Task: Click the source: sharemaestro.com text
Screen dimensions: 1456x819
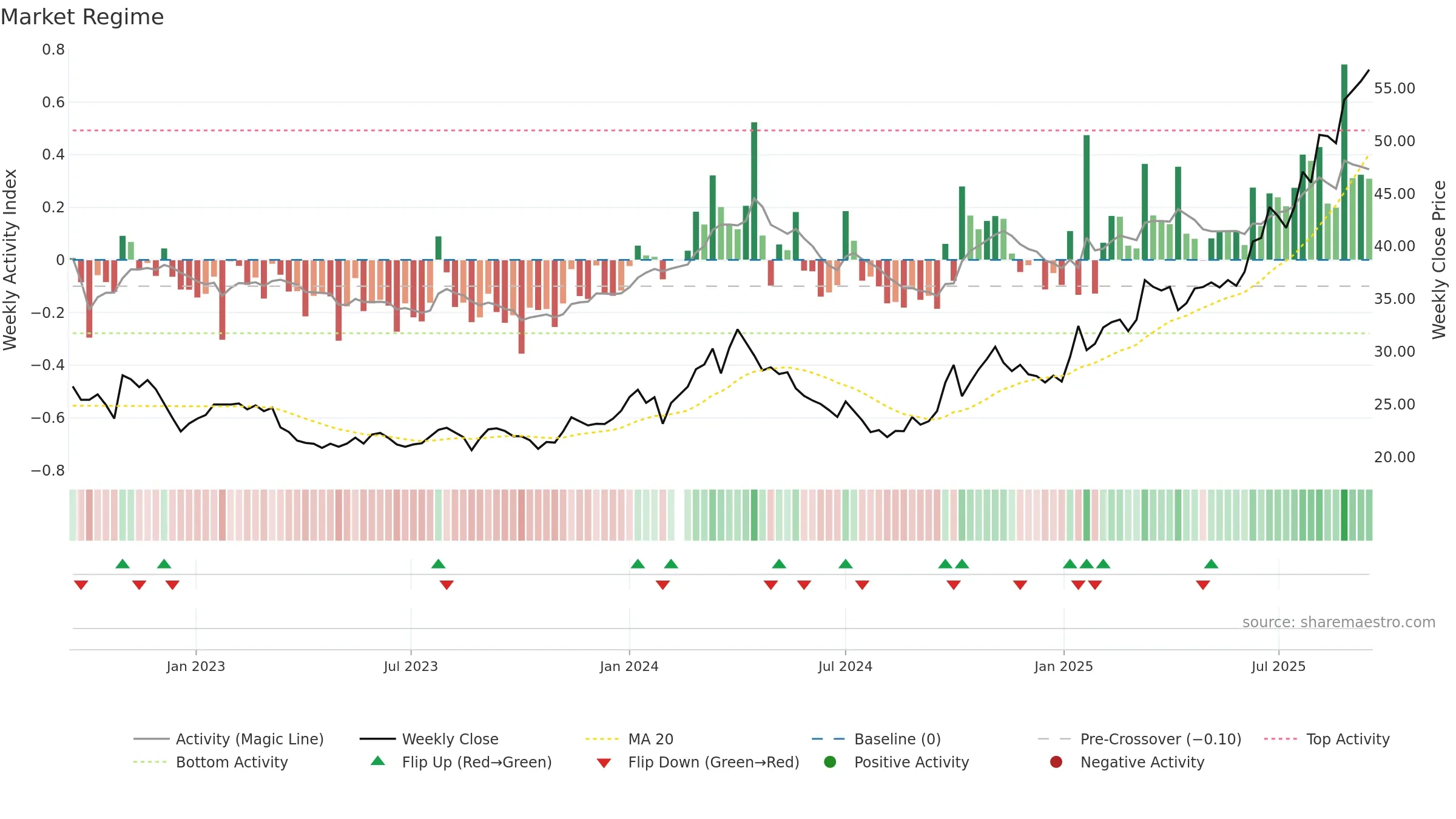Action: click(1339, 622)
